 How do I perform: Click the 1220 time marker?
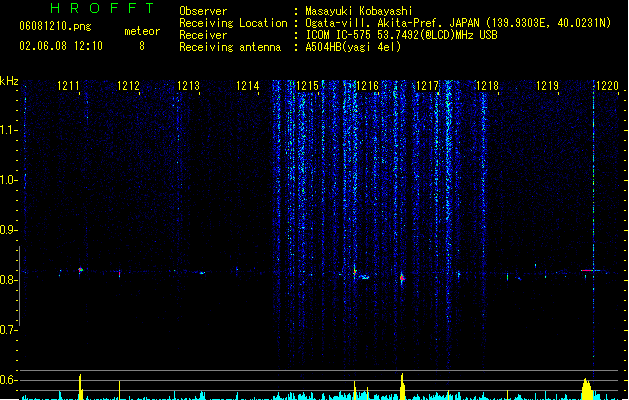click(607, 86)
